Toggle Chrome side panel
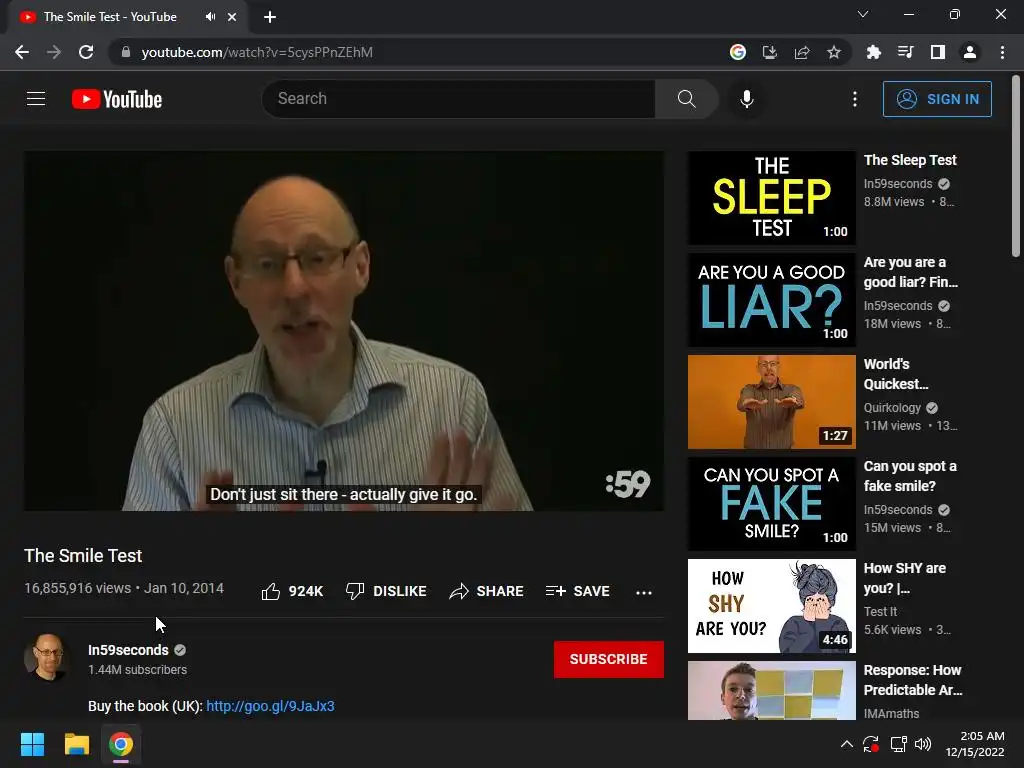1024x768 pixels. click(938, 52)
